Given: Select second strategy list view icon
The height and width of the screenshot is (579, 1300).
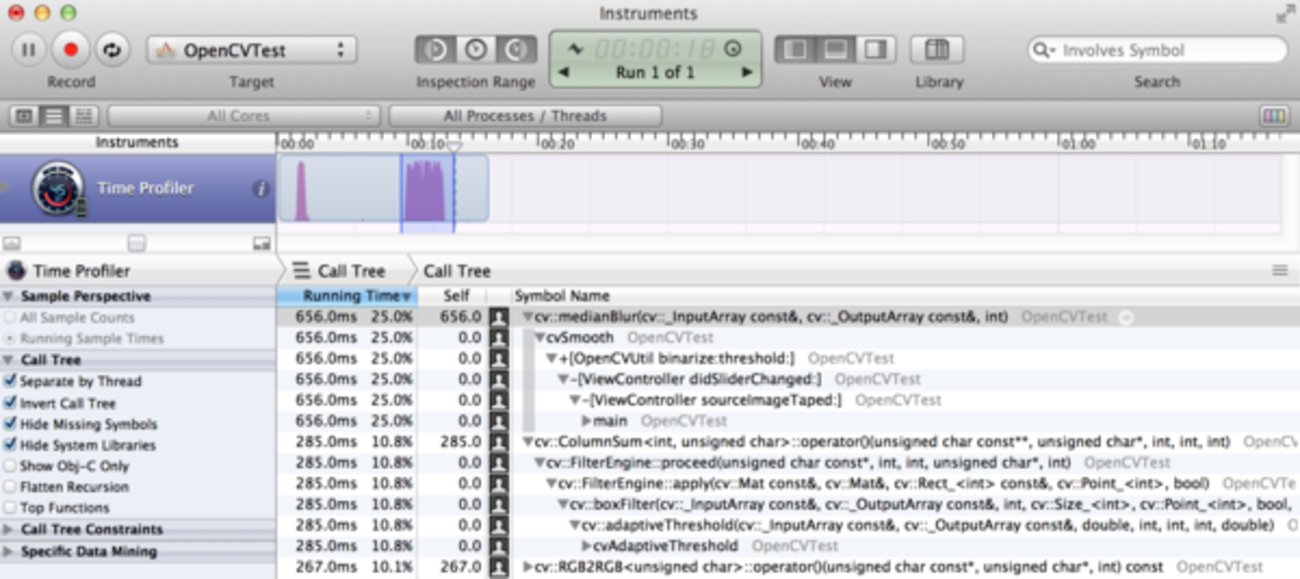Looking at the screenshot, I should pos(54,116).
